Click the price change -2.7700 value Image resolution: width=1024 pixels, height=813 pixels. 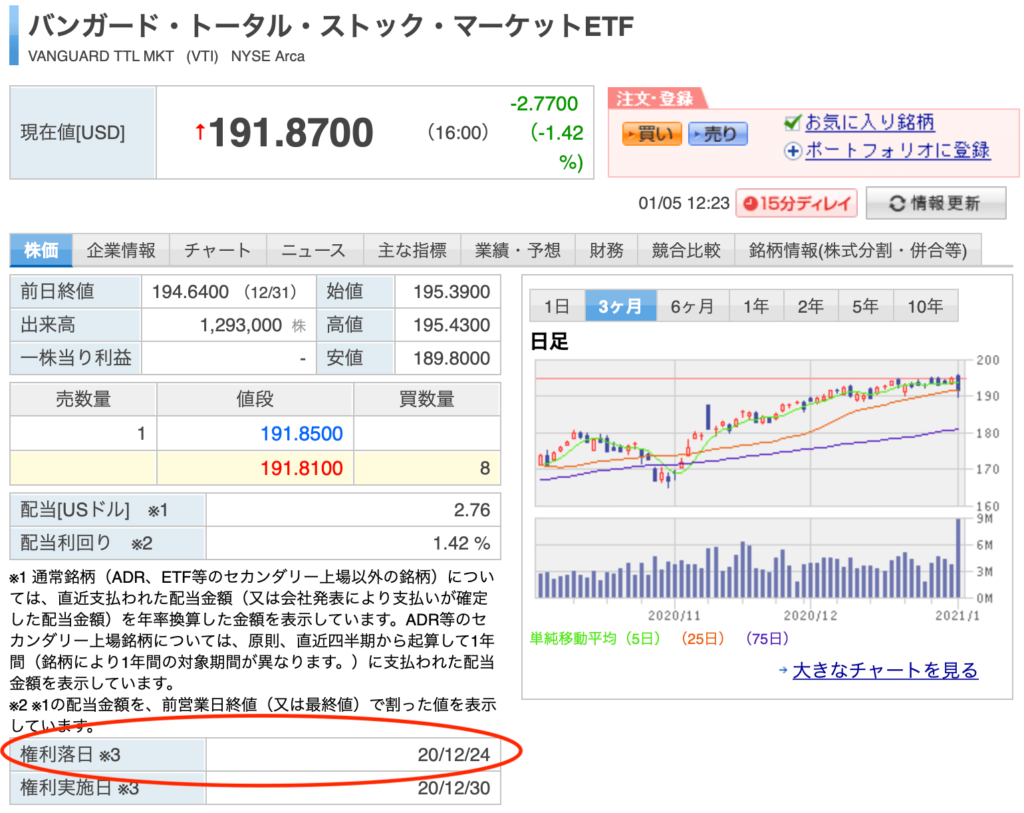point(544,103)
